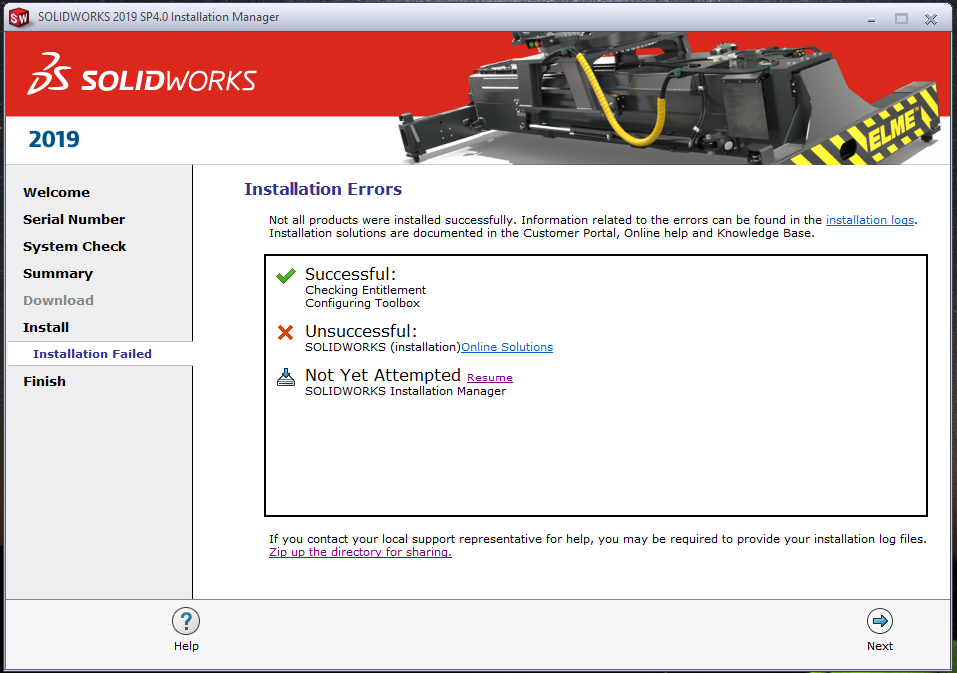
Task: Switch to the Summary step
Action: point(58,273)
